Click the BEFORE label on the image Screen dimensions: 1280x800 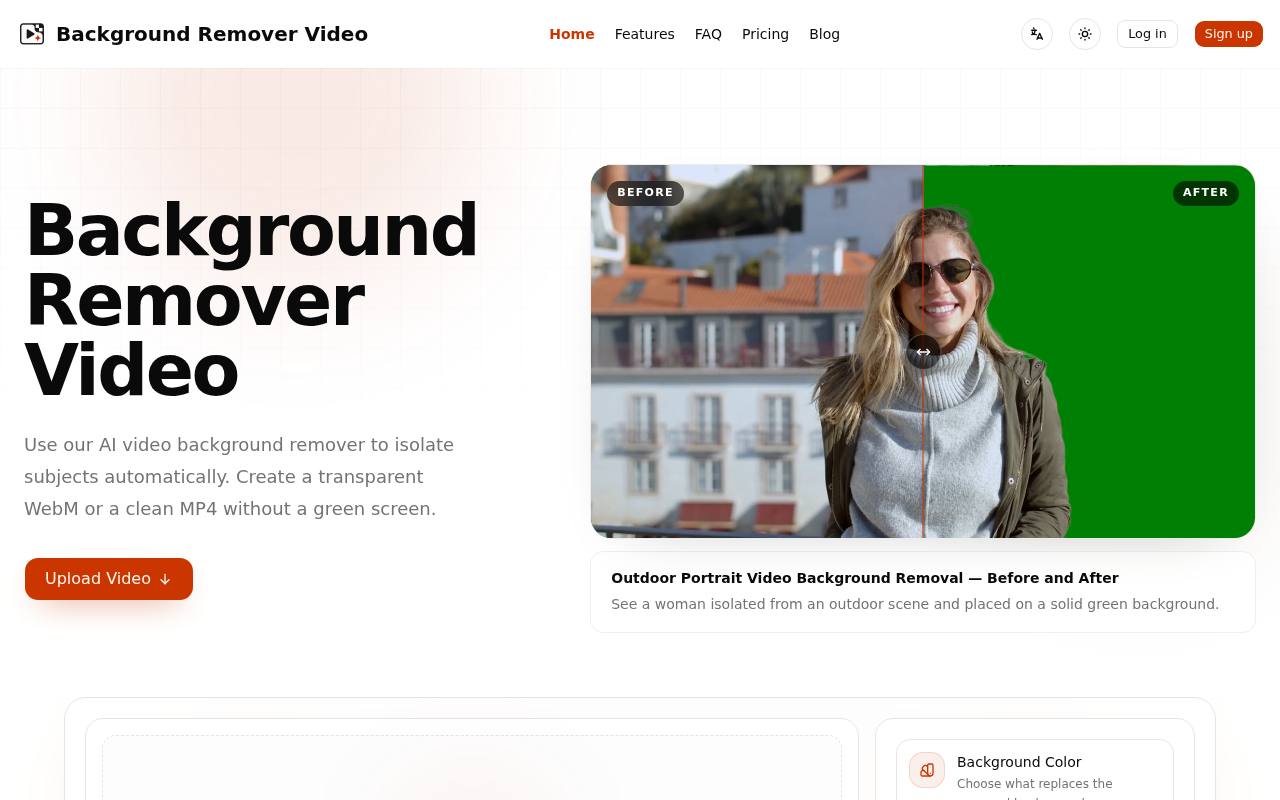pyautogui.click(x=645, y=193)
